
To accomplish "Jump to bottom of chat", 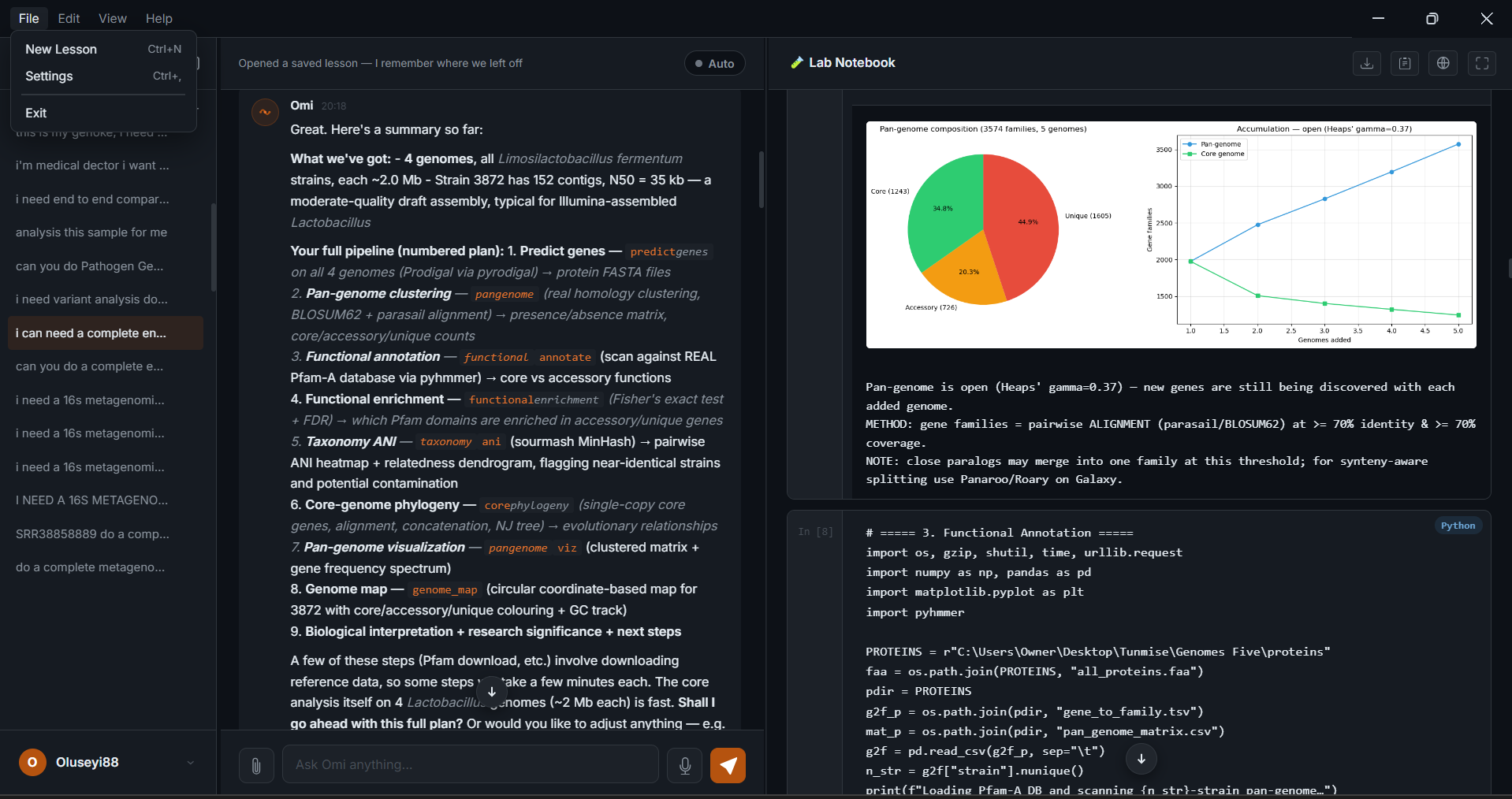I will pos(491,692).
